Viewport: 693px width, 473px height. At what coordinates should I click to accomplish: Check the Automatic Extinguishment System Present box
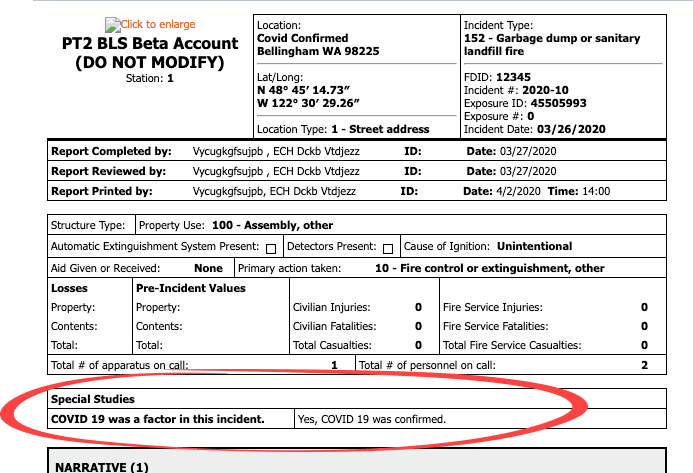270,247
